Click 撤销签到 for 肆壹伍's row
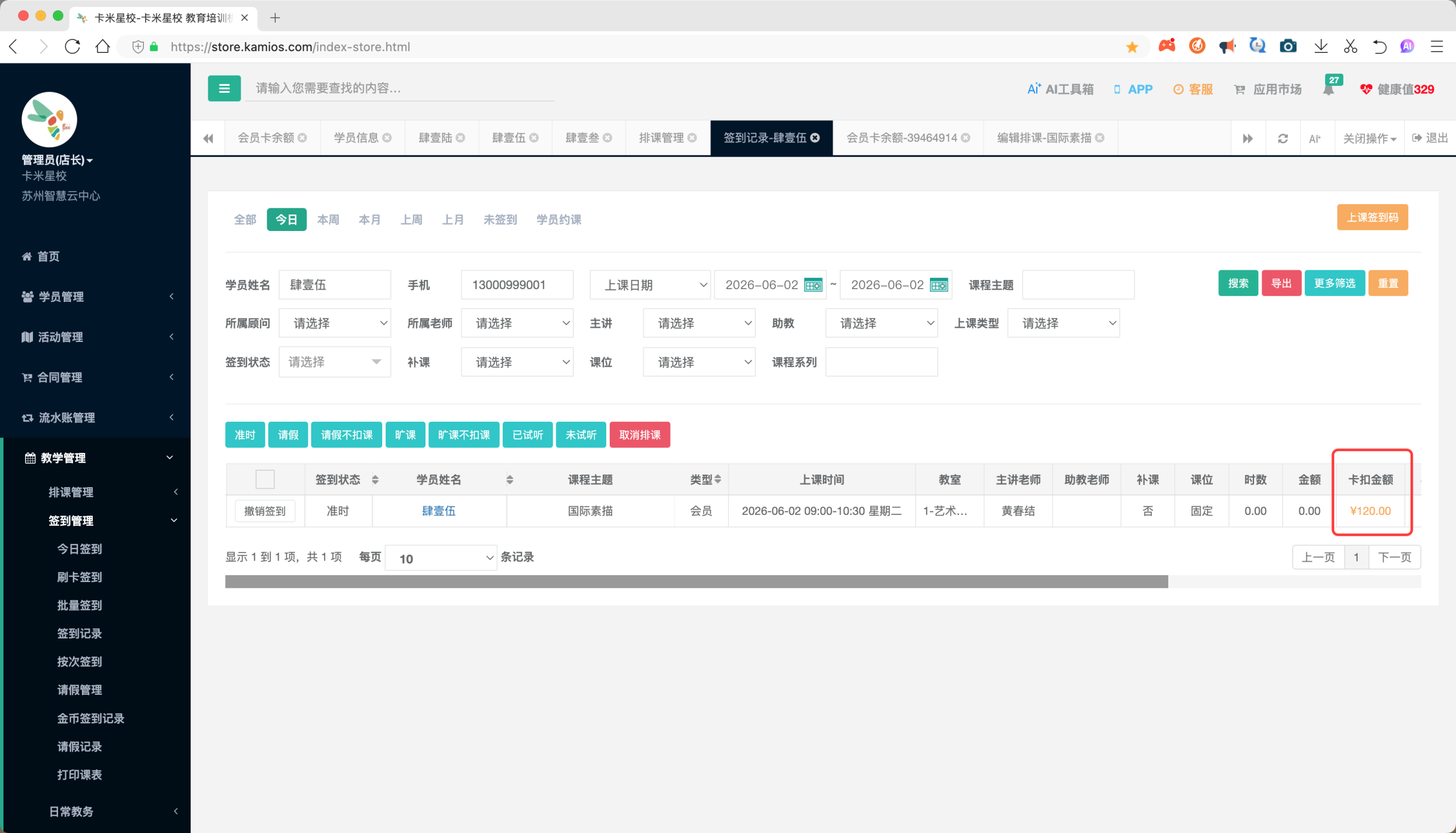The height and width of the screenshot is (833, 1456). pyautogui.click(x=265, y=511)
